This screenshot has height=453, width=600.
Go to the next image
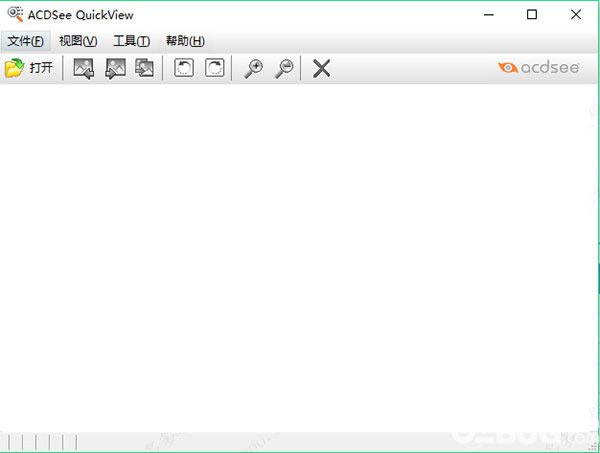[115, 68]
